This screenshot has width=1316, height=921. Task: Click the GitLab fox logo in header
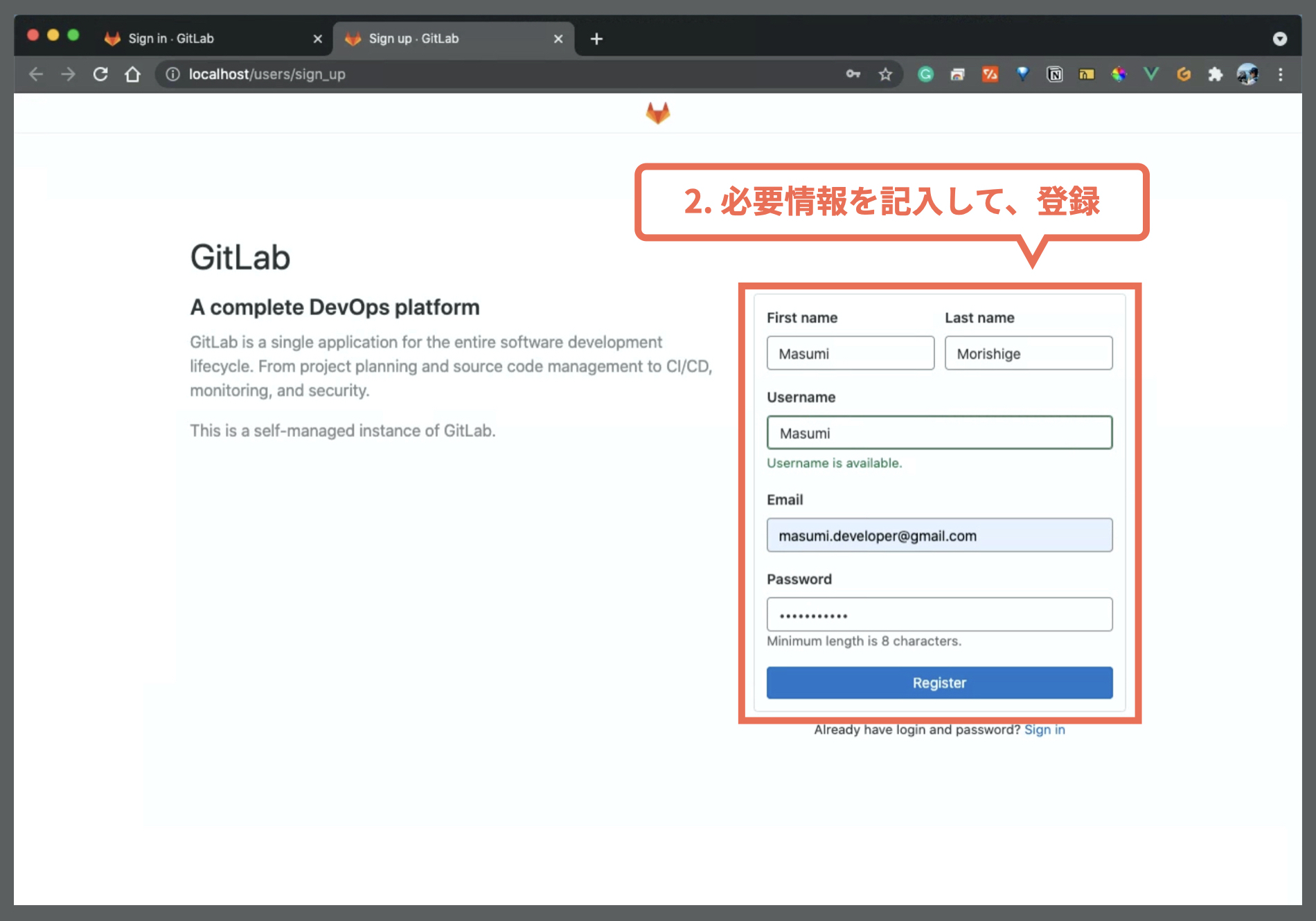tap(658, 113)
